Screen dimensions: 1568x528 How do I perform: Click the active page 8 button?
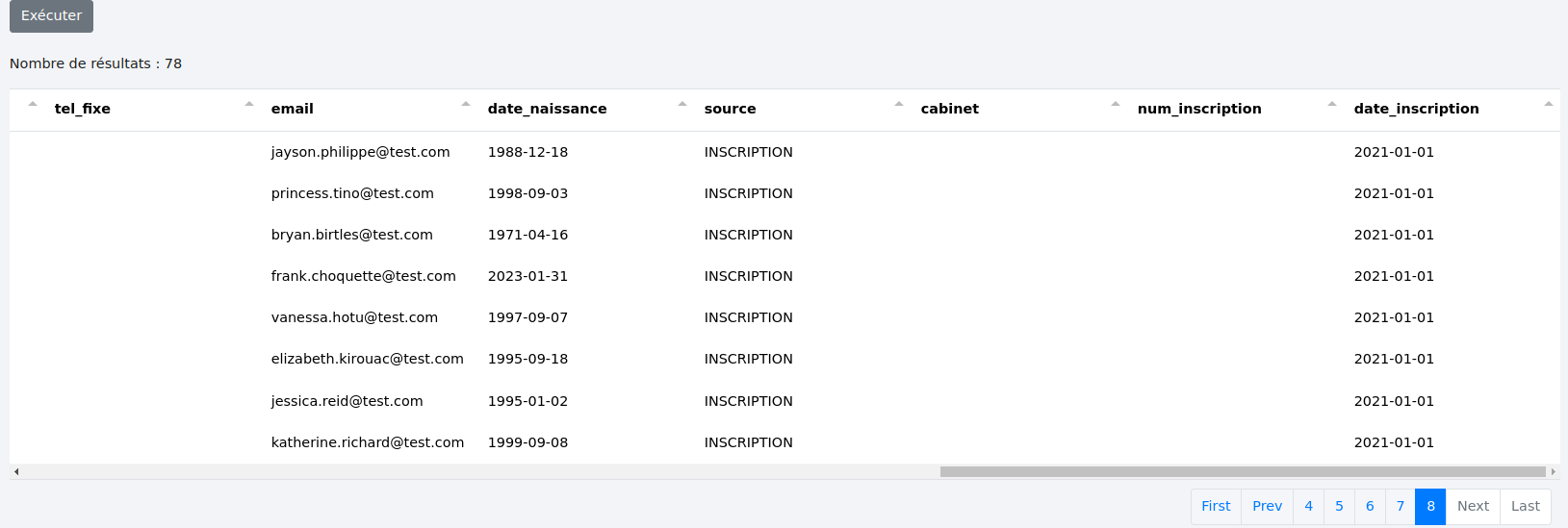click(x=1430, y=506)
